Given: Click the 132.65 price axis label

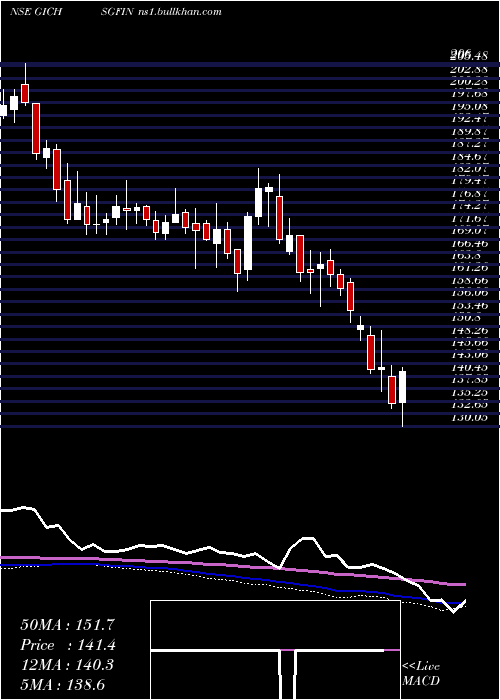Looking at the screenshot, I should [468, 406].
